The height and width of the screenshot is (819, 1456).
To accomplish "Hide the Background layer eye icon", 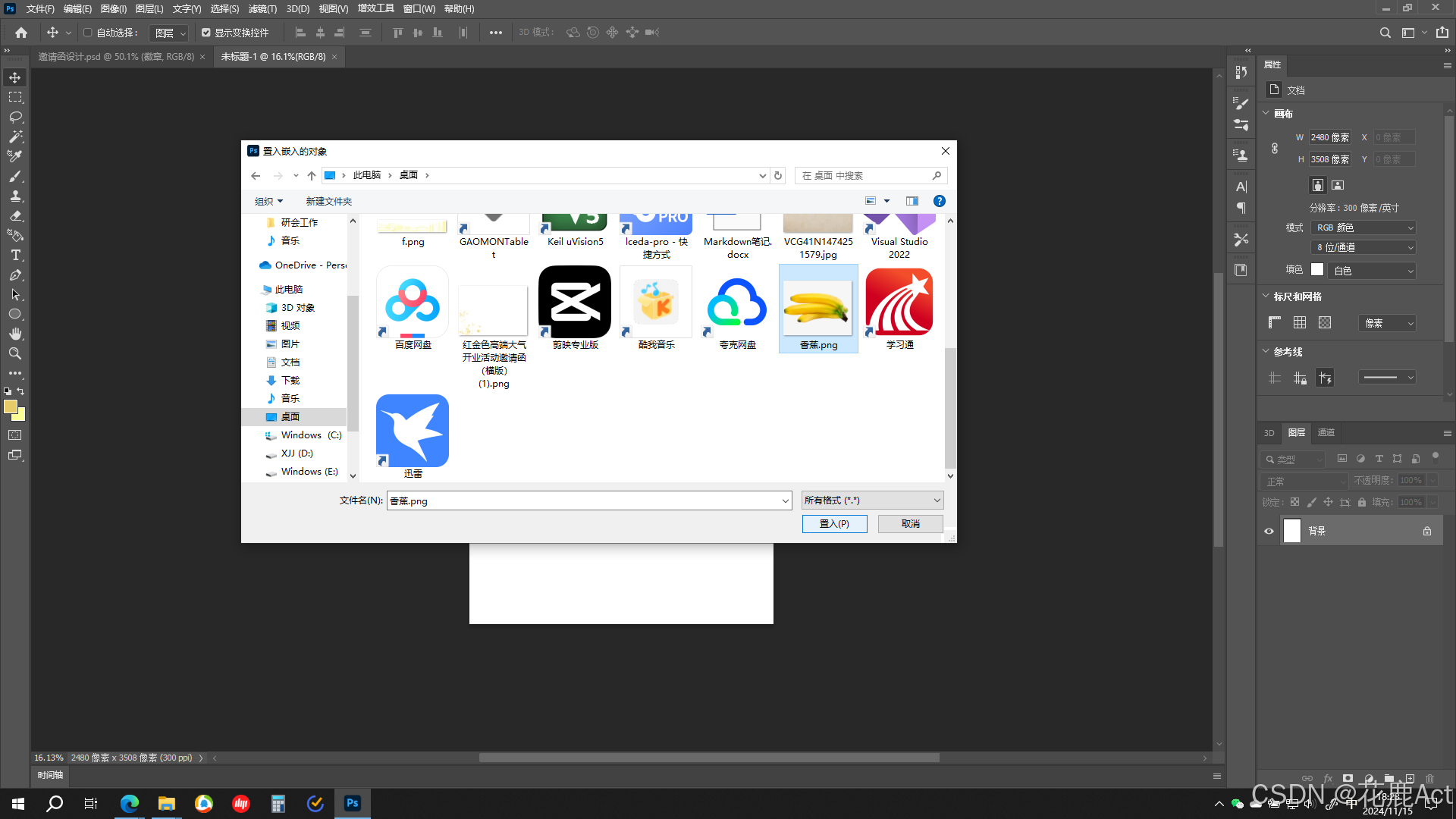I will pos(1269,531).
